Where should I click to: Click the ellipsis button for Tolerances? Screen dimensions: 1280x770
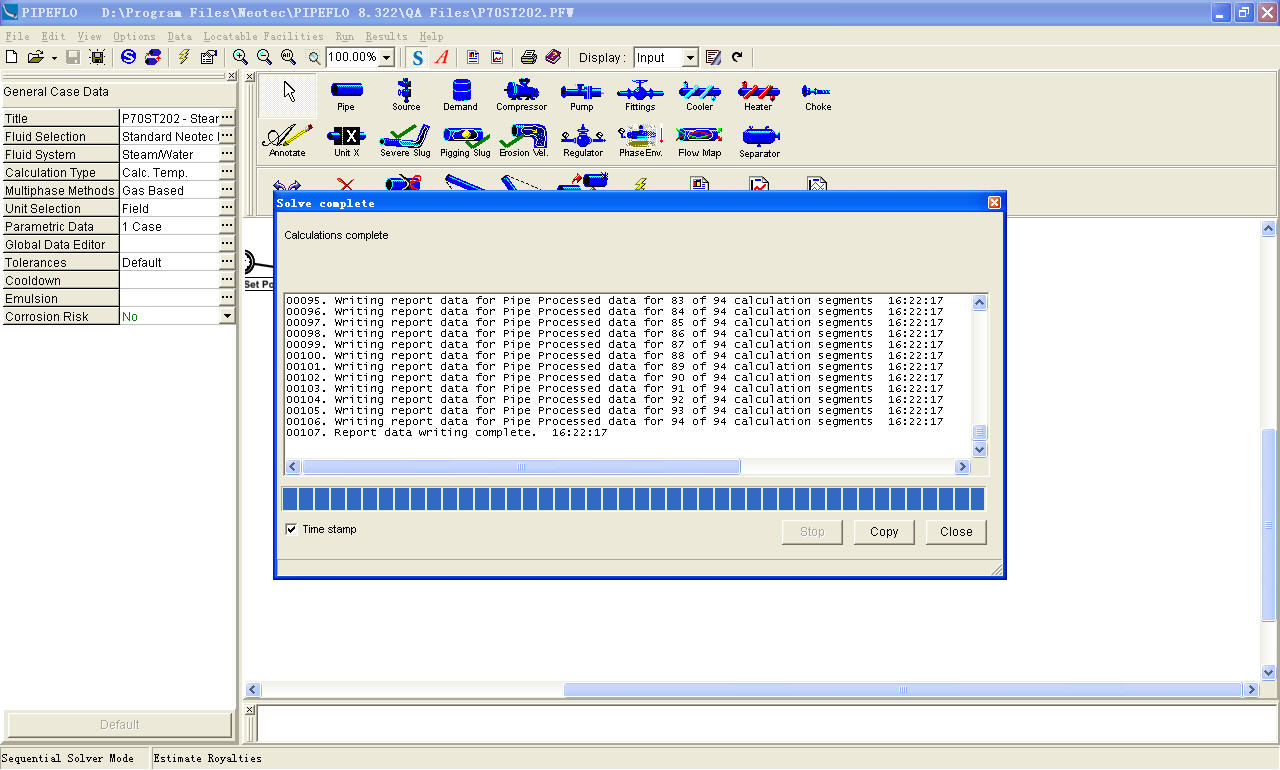227,262
